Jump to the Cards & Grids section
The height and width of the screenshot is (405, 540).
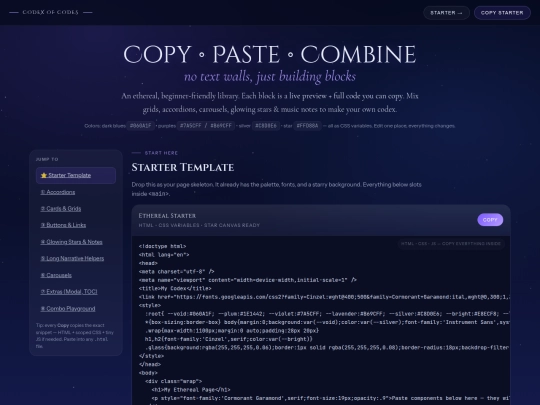[x=61, y=209]
